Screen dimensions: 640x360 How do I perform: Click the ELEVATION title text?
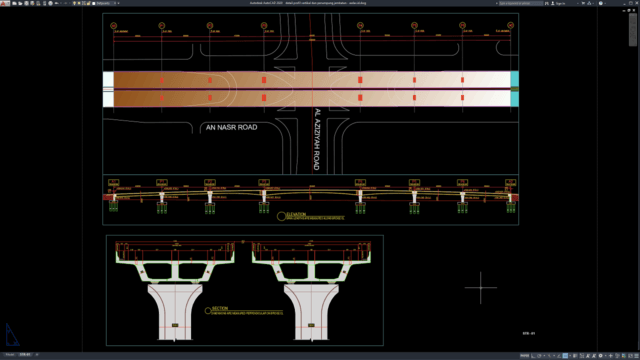pos(296,214)
